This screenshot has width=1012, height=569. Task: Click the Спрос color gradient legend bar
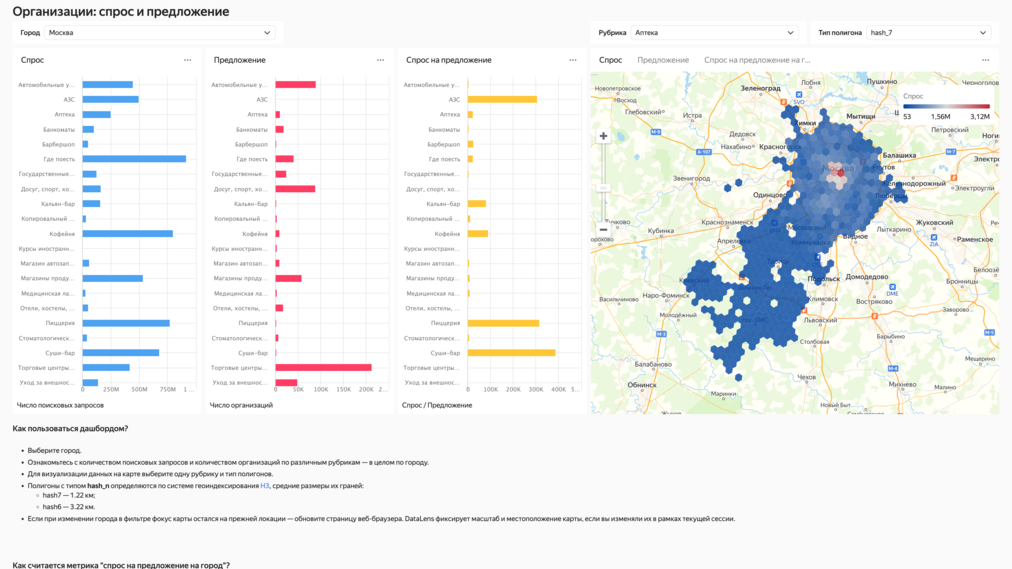[946, 106]
